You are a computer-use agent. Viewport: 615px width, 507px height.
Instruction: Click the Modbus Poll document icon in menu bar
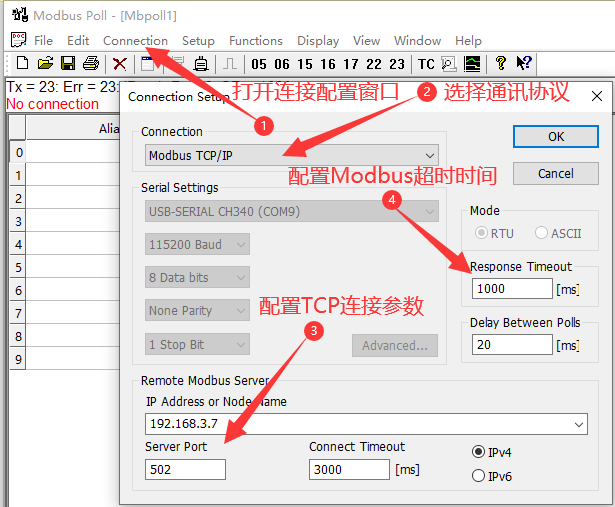click(18, 40)
